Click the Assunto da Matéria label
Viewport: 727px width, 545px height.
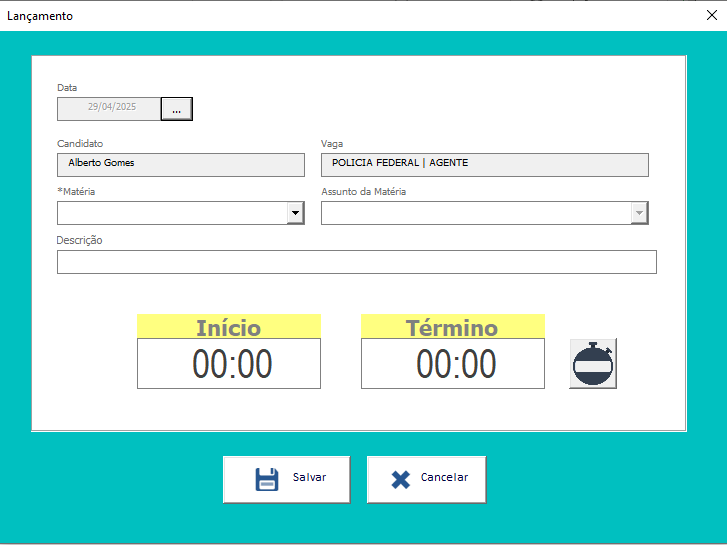tap(364, 192)
